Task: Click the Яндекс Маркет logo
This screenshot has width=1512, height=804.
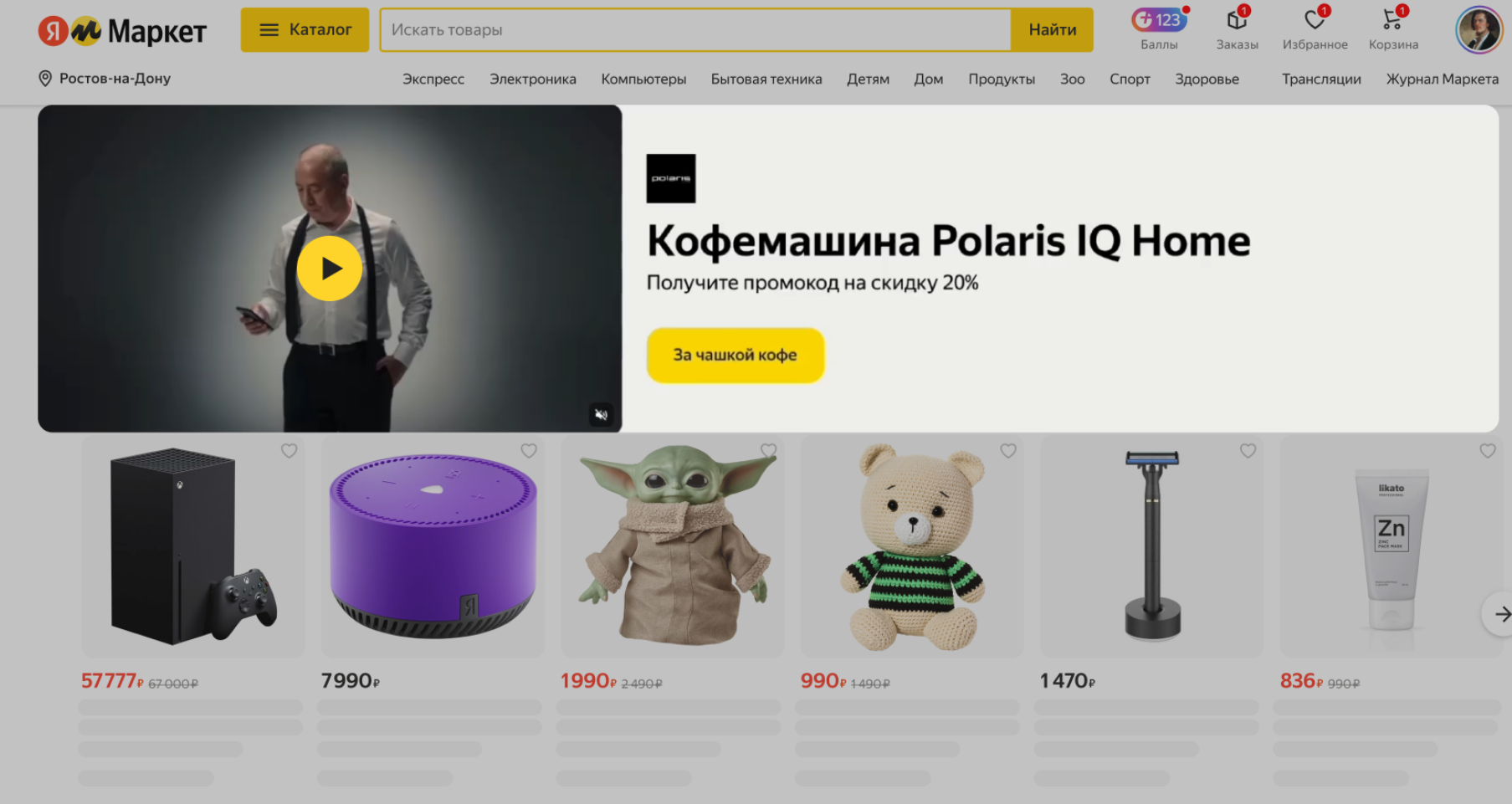Action: 122,31
